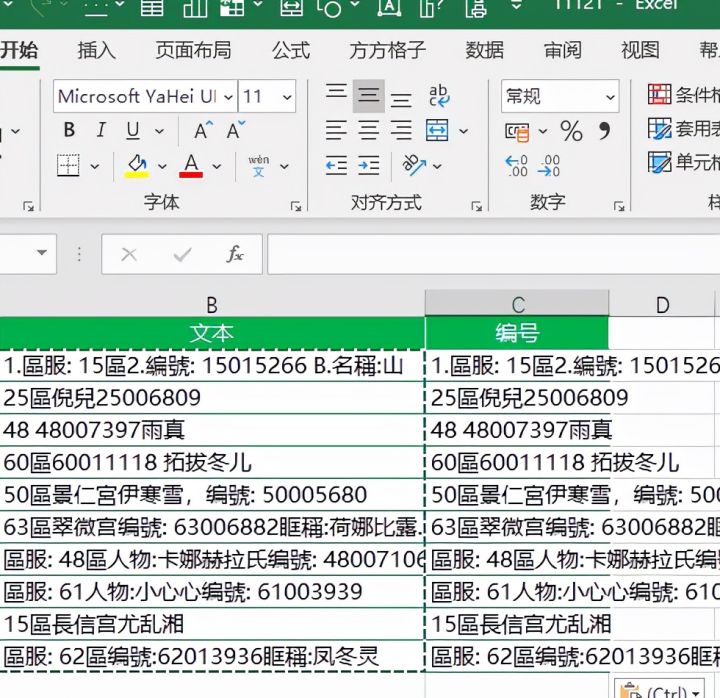
Task: Align text to the left
Action: [336, 130]
